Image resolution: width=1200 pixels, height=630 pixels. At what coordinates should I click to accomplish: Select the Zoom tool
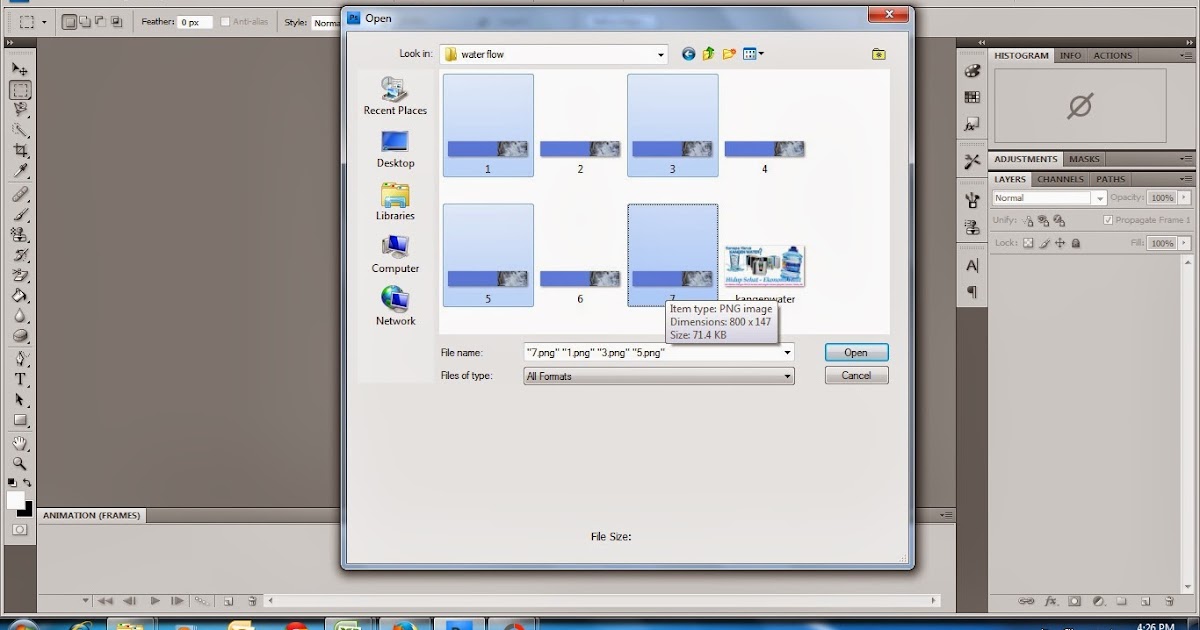point(20,464)
